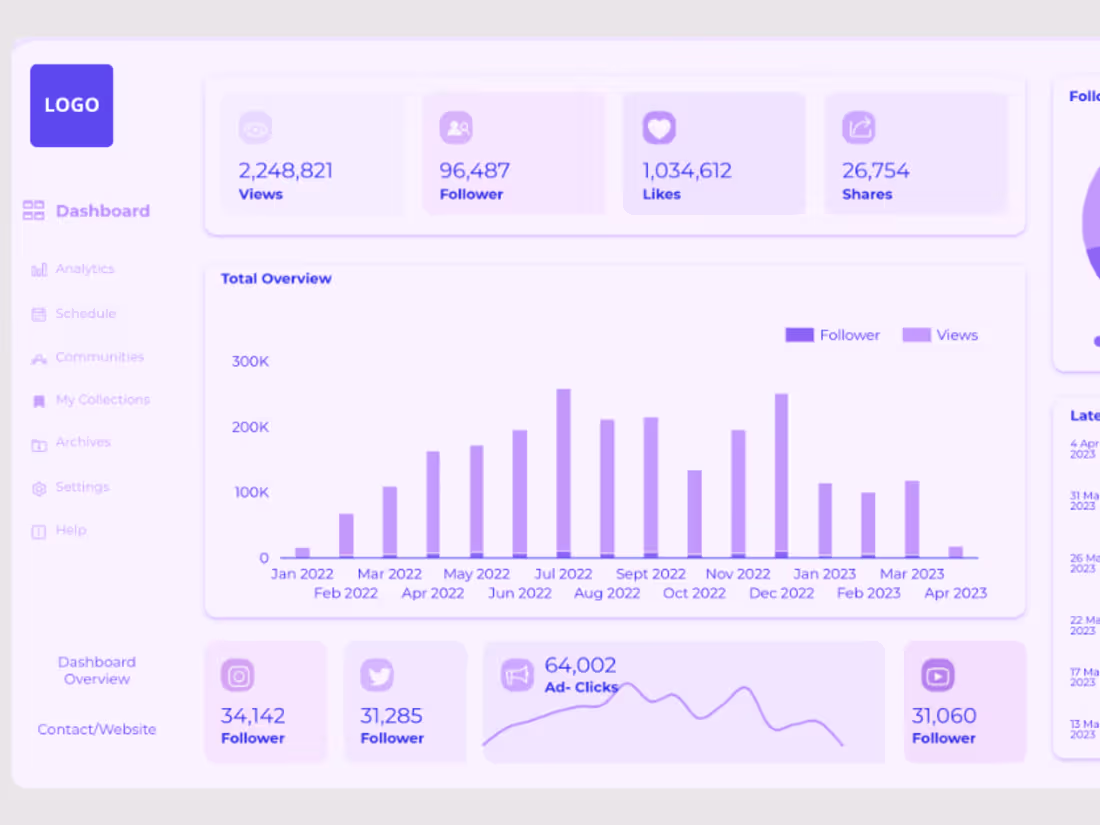Click the LOGO button
Image resolution: width=1100 pixels, height=825 pixels.
click(x=71, y=105)
